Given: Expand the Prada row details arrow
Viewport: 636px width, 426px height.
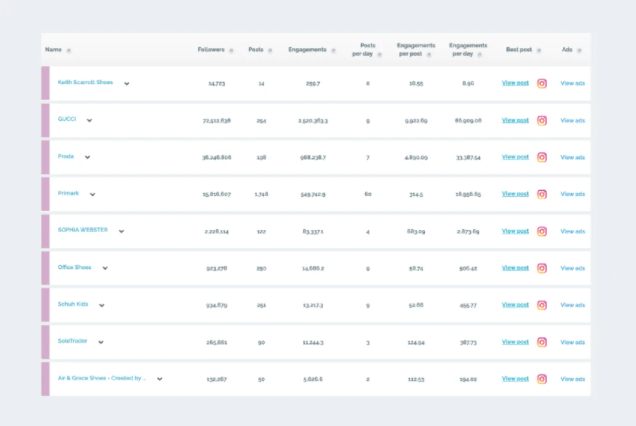Looking at the screenshot, I should (x=87, y=157).
